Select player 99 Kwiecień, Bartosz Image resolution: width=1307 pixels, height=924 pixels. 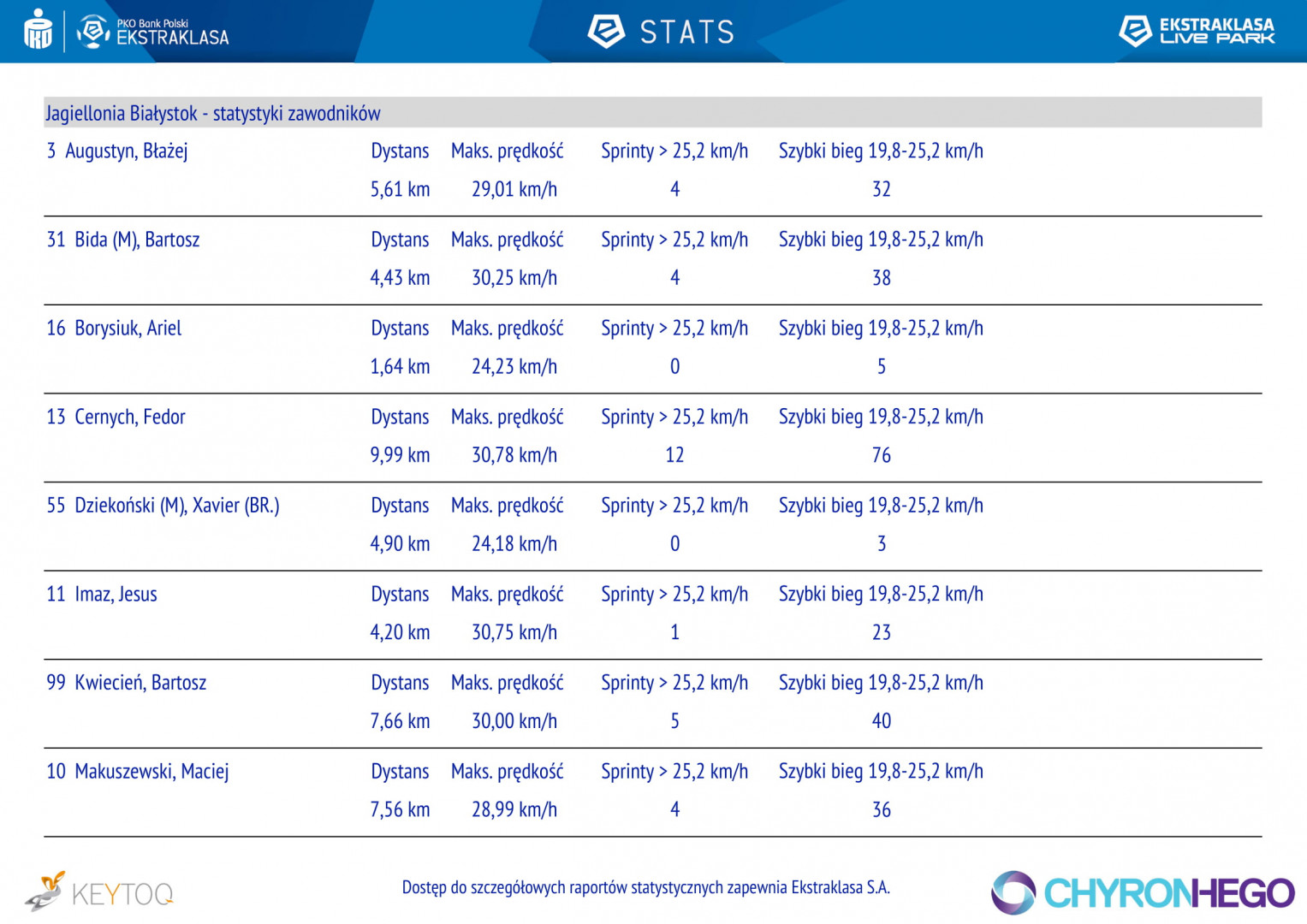(x=127, y=683)
